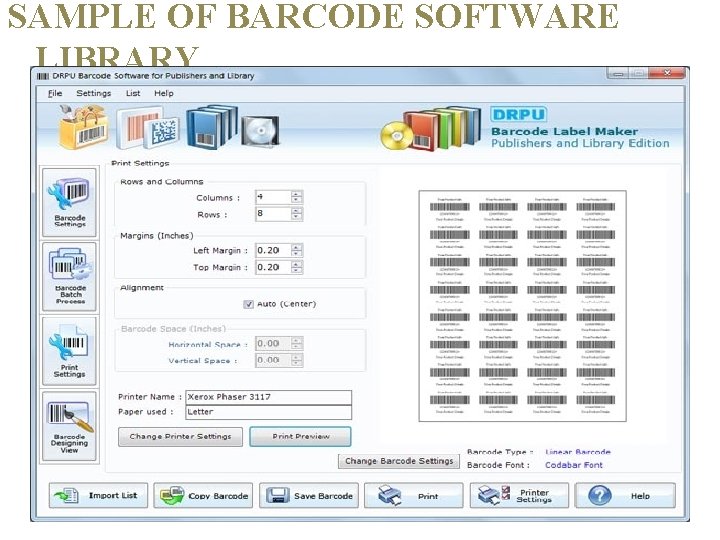Screen dimensions: 720x540
Task: Close the DRPU Barcode Software window
Action: tap(668, 73)
